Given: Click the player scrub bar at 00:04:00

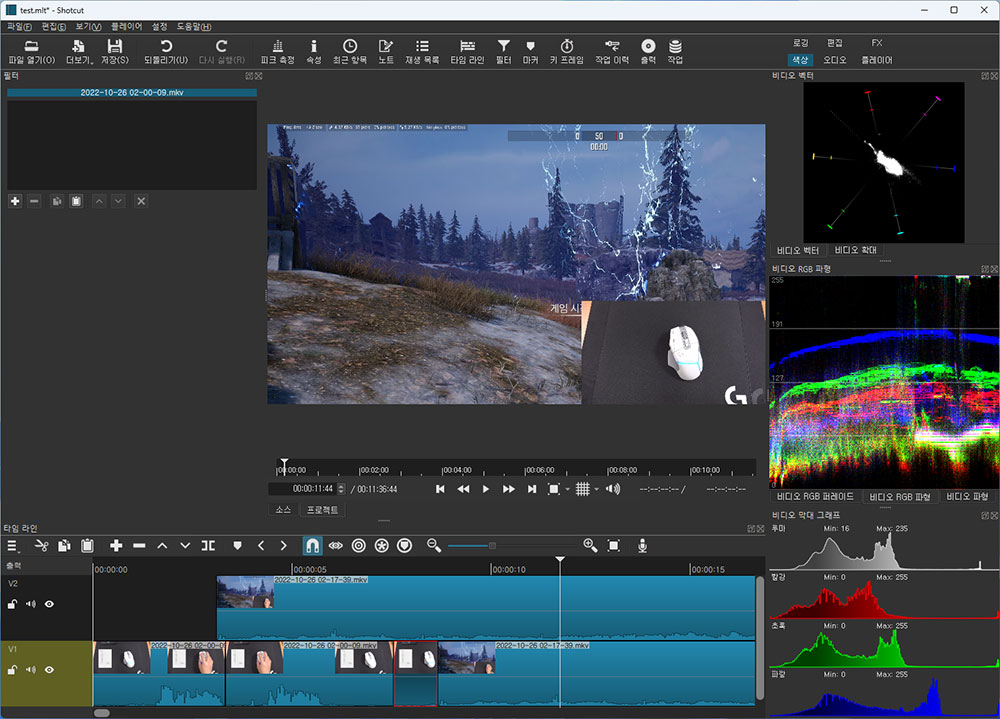Looking at the screenshot, I should (443, 470).
